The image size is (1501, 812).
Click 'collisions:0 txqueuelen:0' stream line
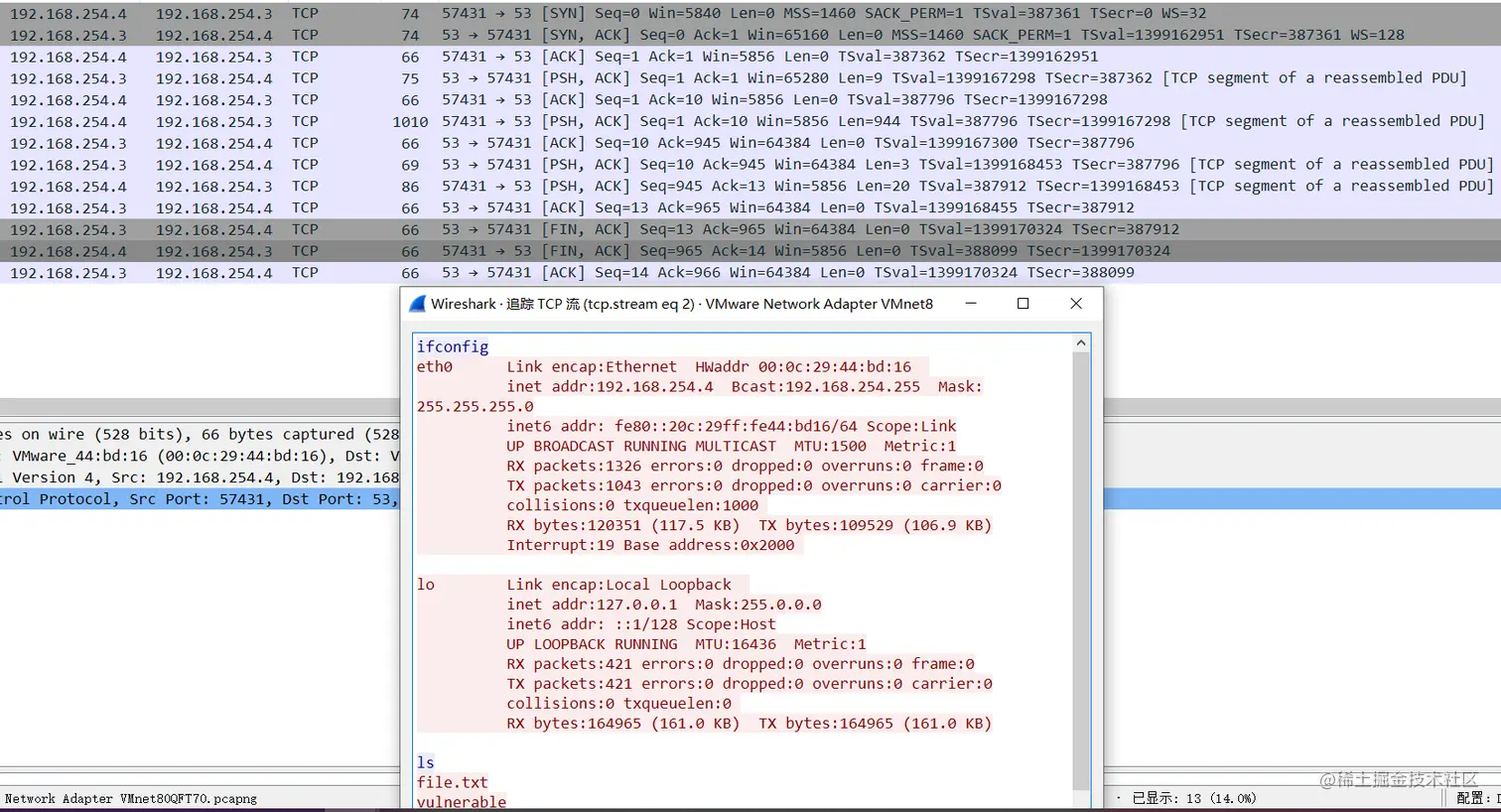618,704
